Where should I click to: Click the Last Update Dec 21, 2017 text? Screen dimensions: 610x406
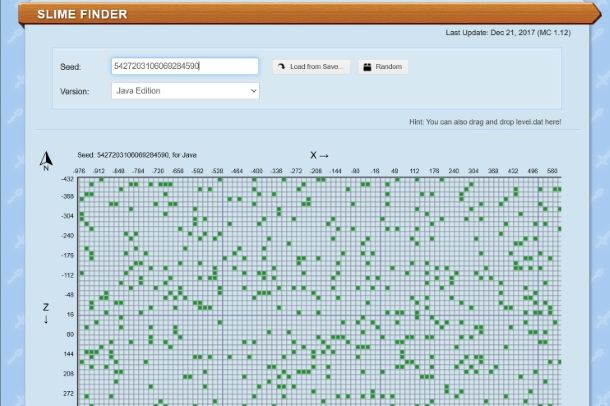[508, 33]
